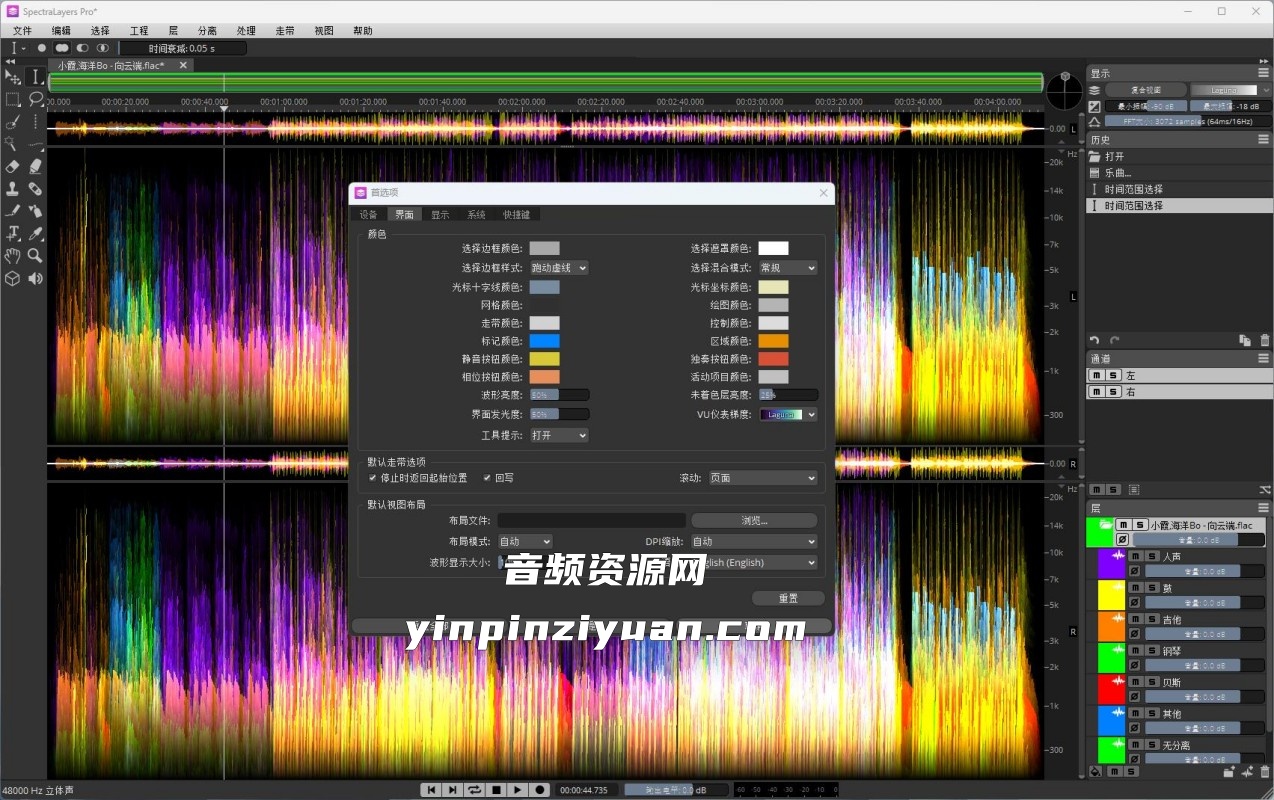Open the 滚动 dropdown set to 页面
The height and width of the screenshot is (800, 1274).
(763, 478)
